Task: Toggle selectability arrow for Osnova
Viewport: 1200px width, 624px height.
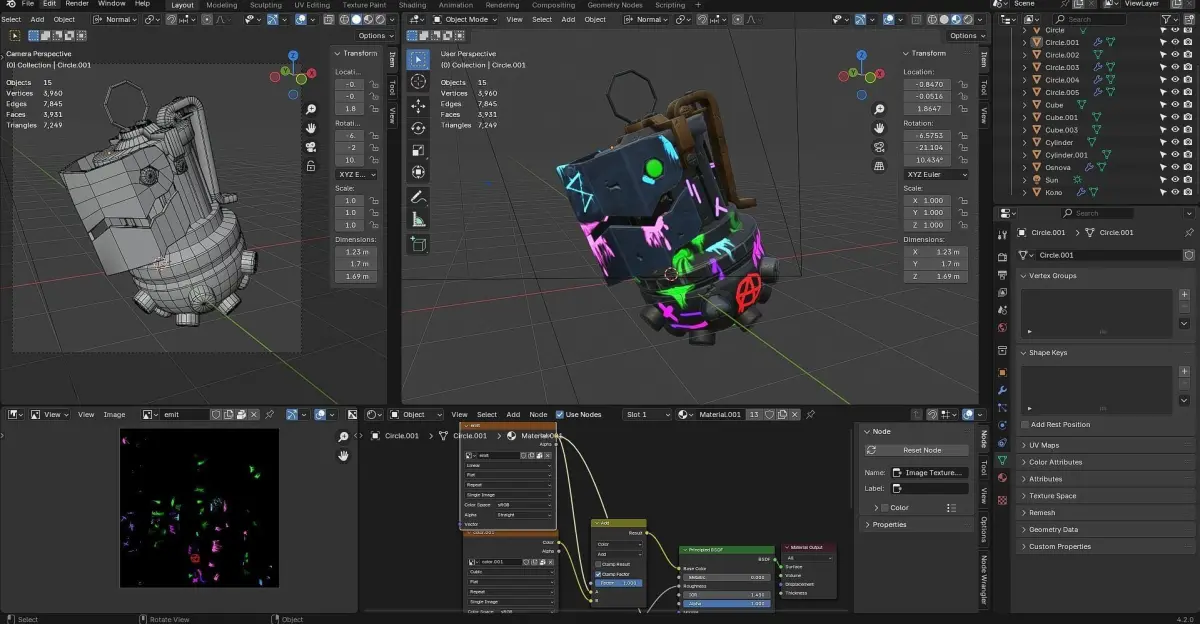Action: pyautogui.click(x=1163, y=167)
